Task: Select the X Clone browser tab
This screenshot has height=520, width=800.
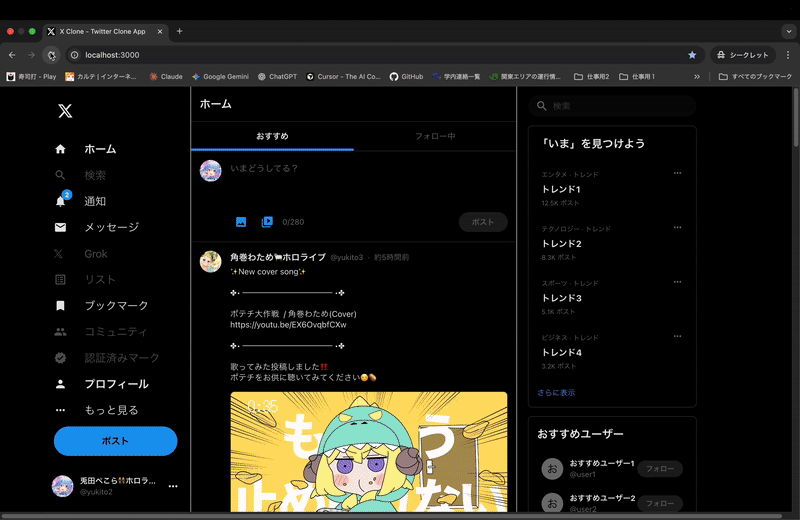Action: (105, 31)
